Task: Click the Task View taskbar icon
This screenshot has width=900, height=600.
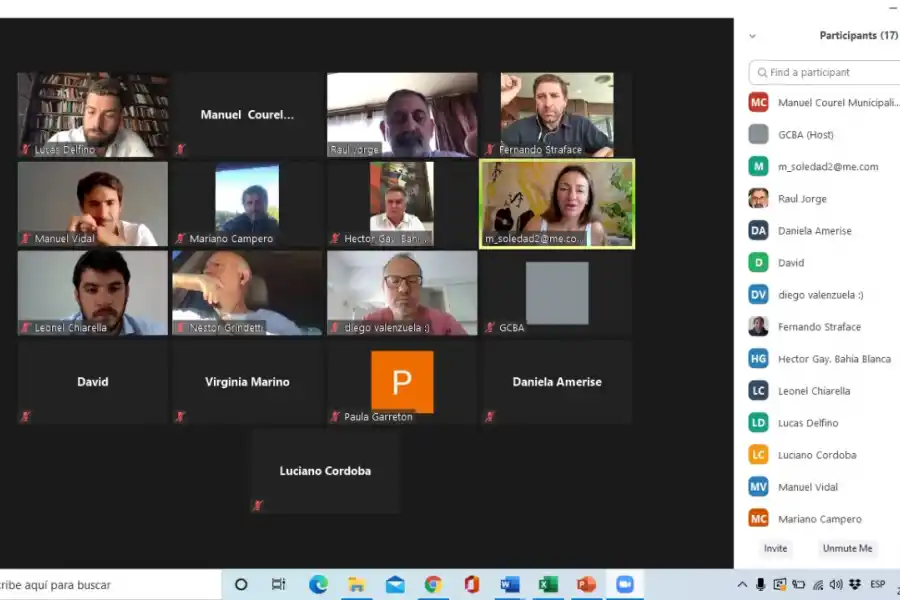Action: pyautogui.click(x=279, y=585)
